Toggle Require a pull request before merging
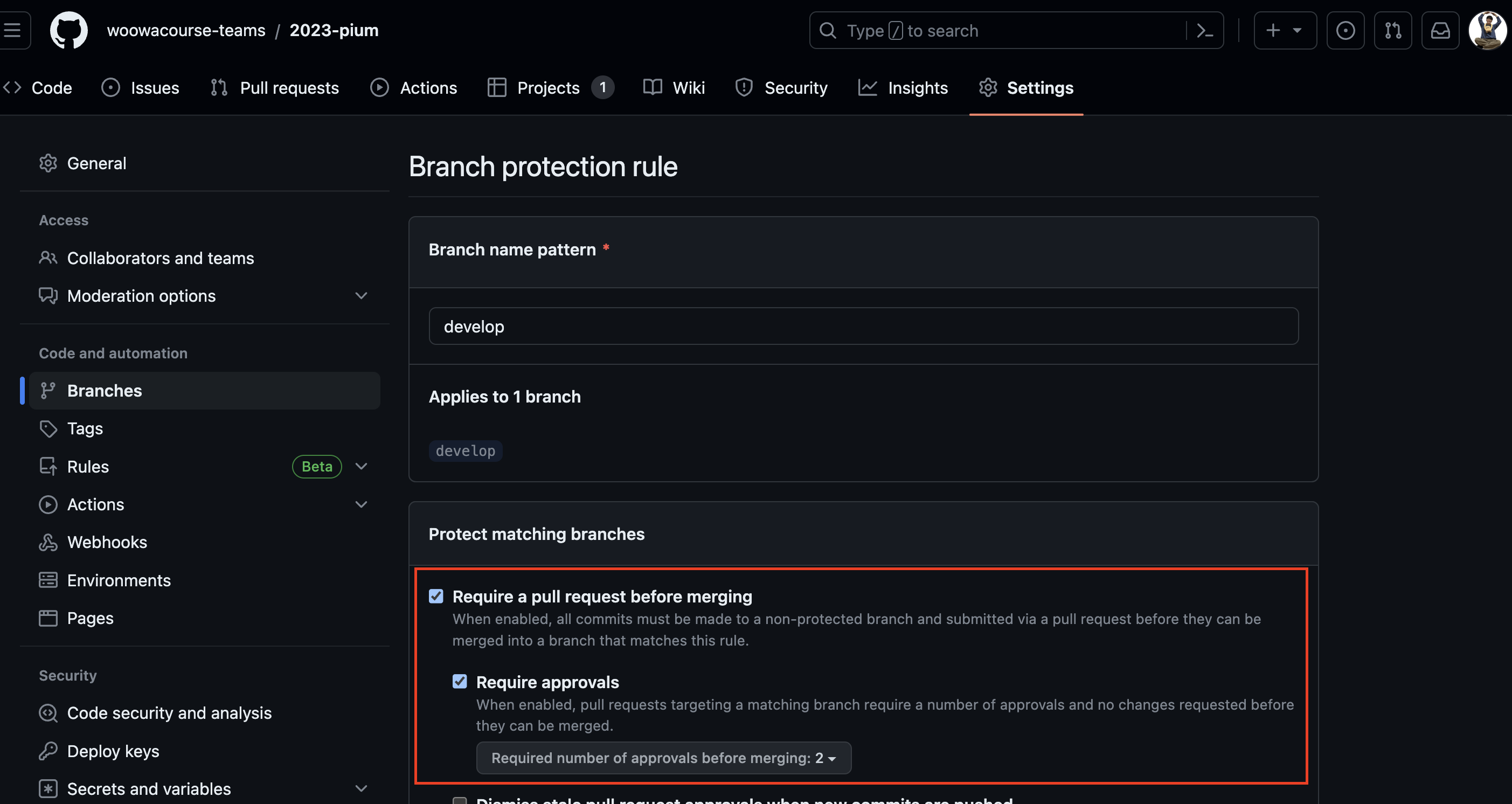 (x=436, y=596)
